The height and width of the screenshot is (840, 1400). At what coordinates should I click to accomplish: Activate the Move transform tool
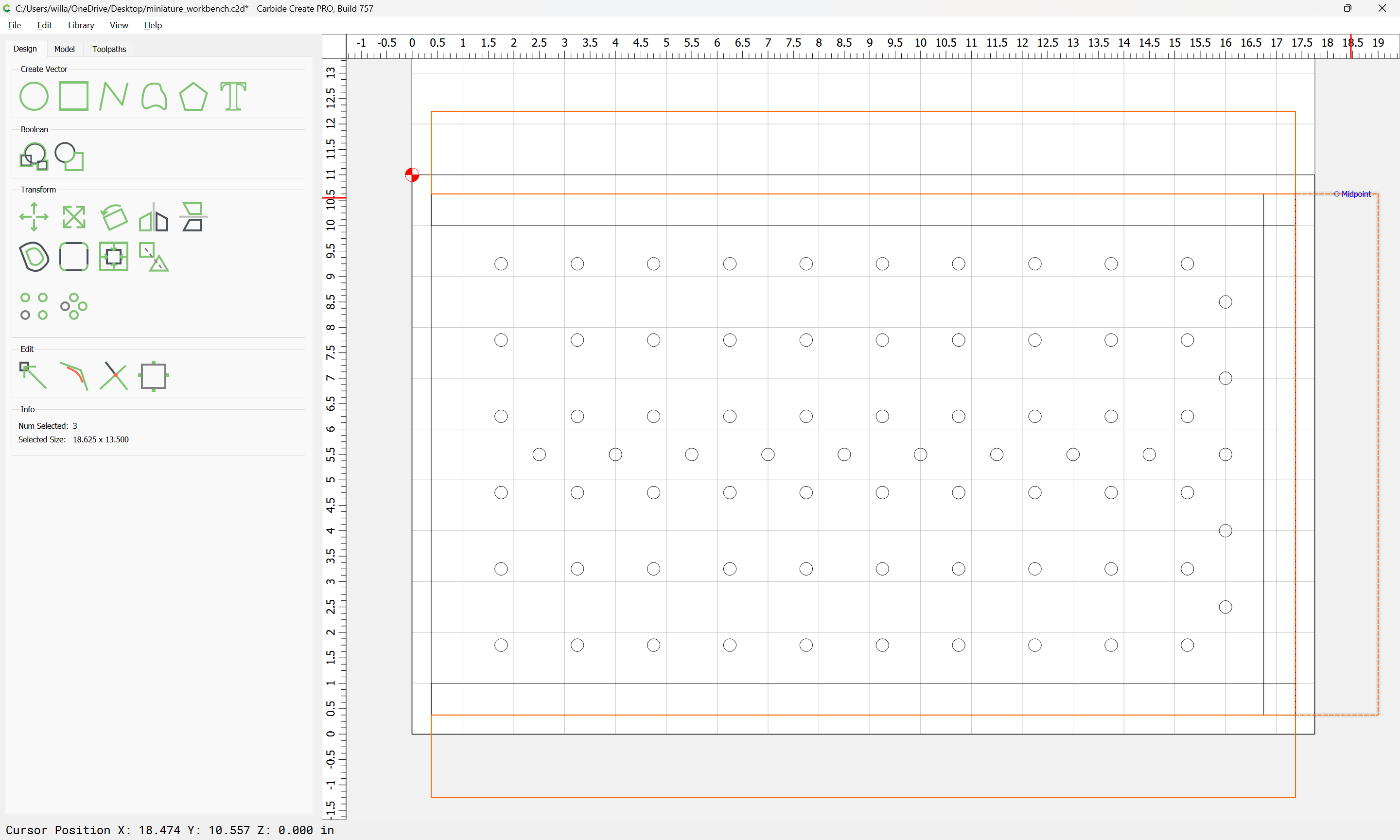point(34,217)
